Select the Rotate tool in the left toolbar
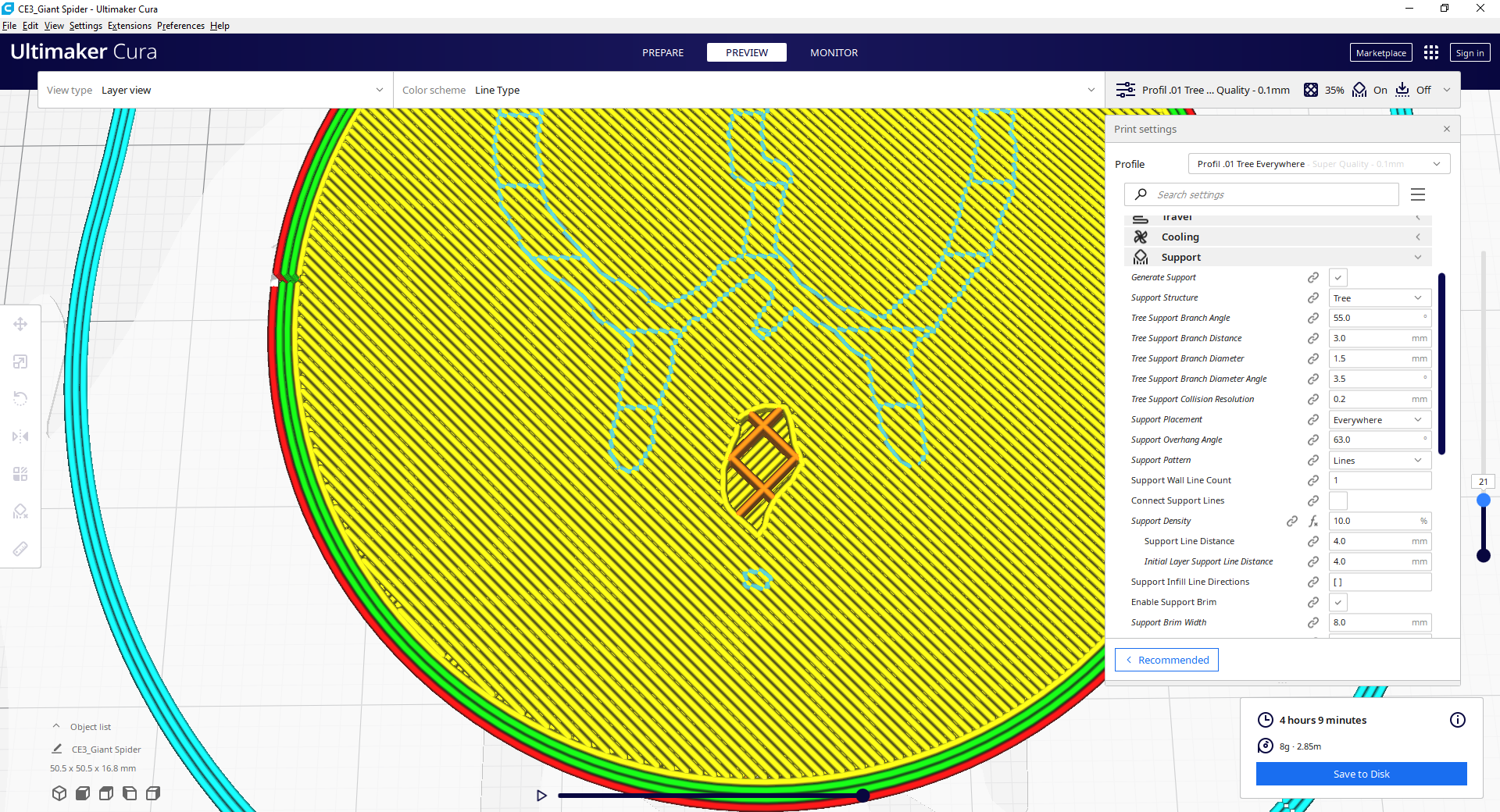The width and height of the screenshot is (1500, 812). point(20,399)
